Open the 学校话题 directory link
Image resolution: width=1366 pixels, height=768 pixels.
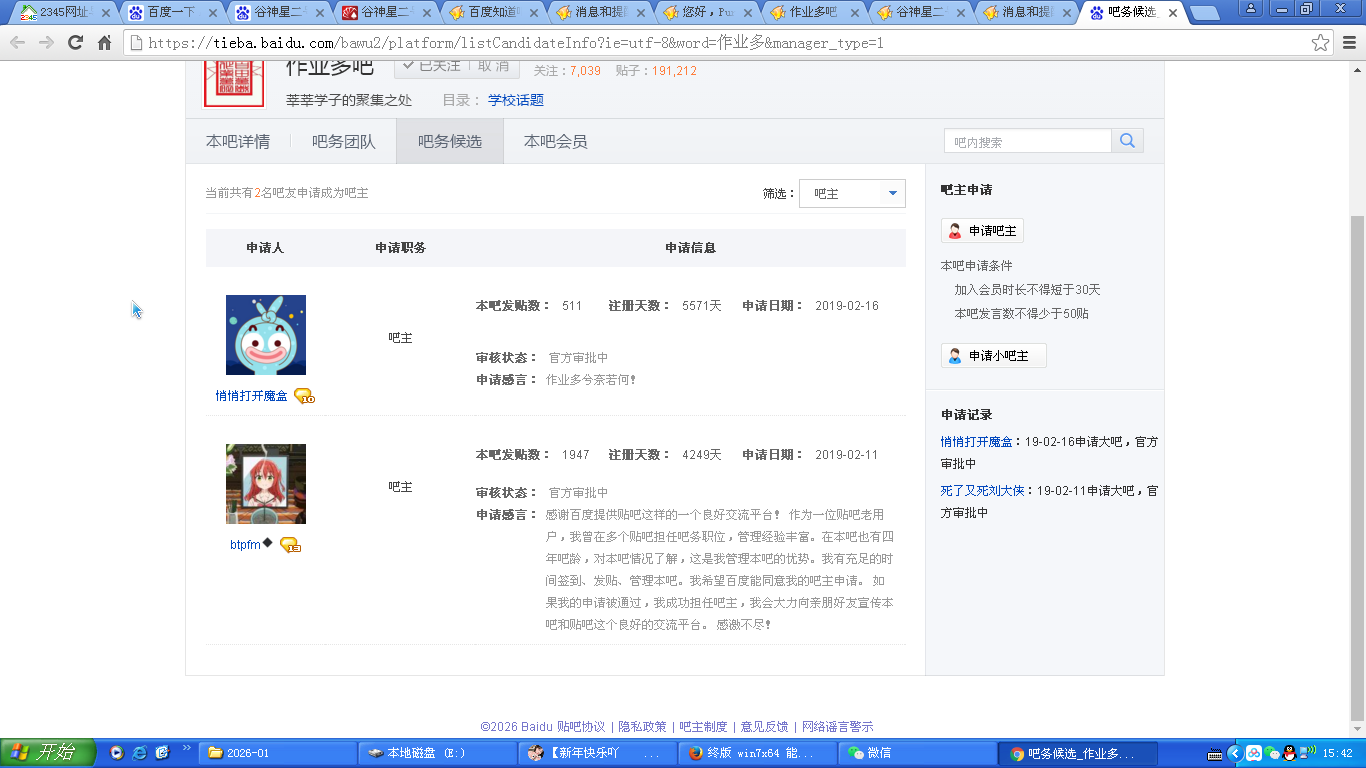[516, 100]
